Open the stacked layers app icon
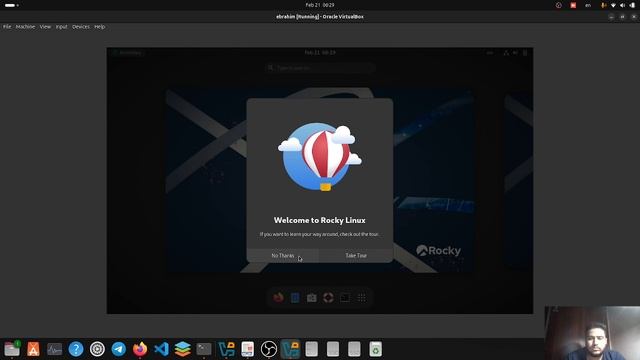Image resolution: width=640 pixels, height=360 pixels. tap(182, 349)
